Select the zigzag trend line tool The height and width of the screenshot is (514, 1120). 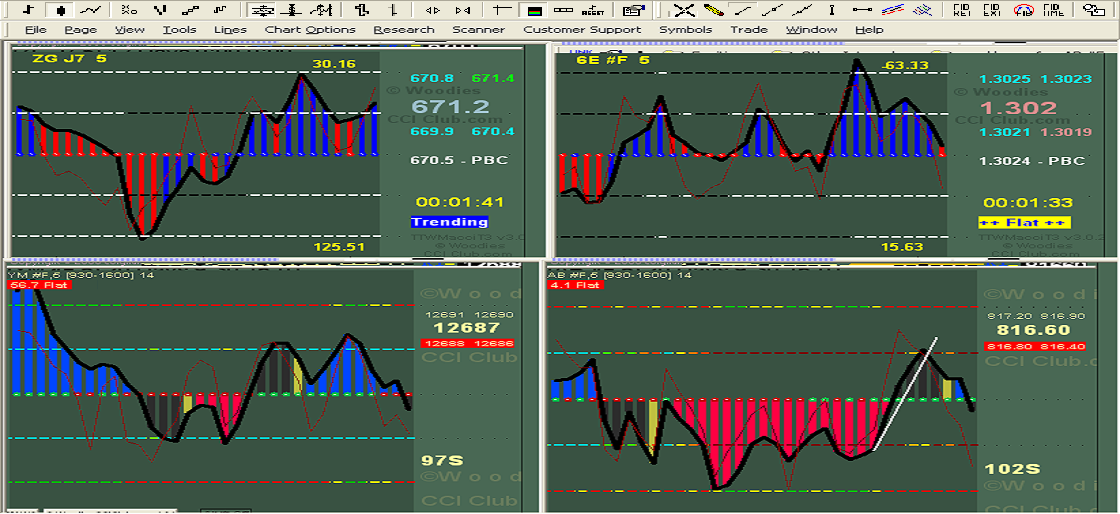click(x=802, y=10)
